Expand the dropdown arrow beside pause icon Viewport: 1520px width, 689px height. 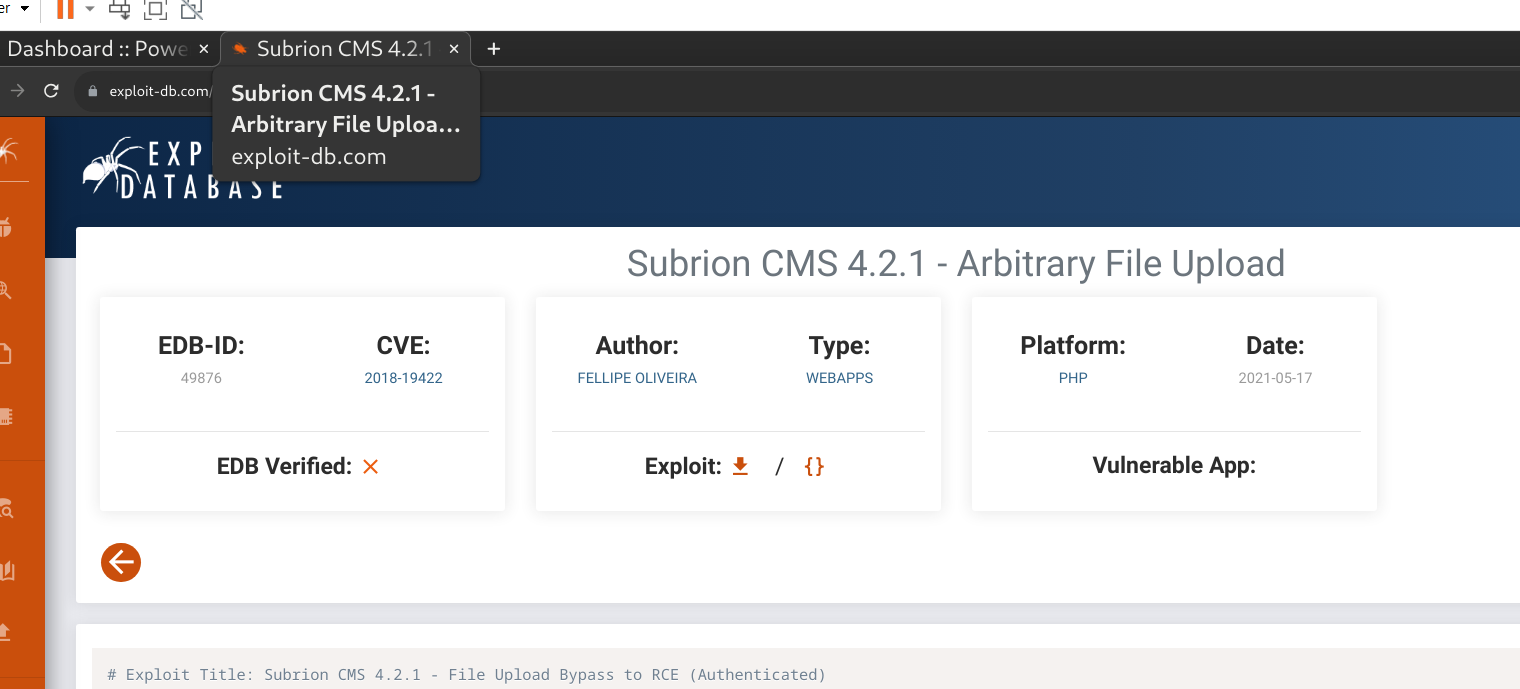tap(90, 10)
